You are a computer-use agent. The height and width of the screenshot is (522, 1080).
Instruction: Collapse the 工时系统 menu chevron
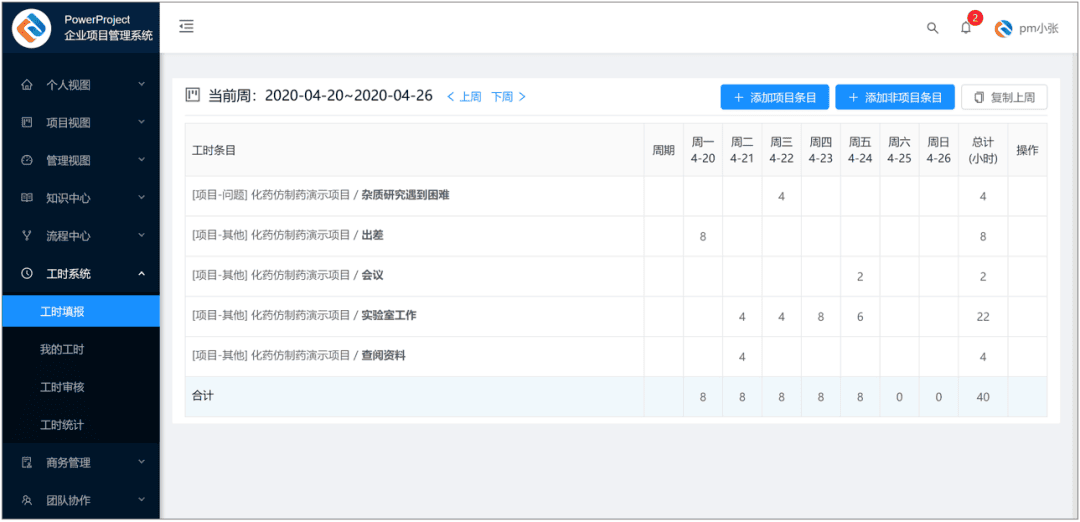coord(141,274)
